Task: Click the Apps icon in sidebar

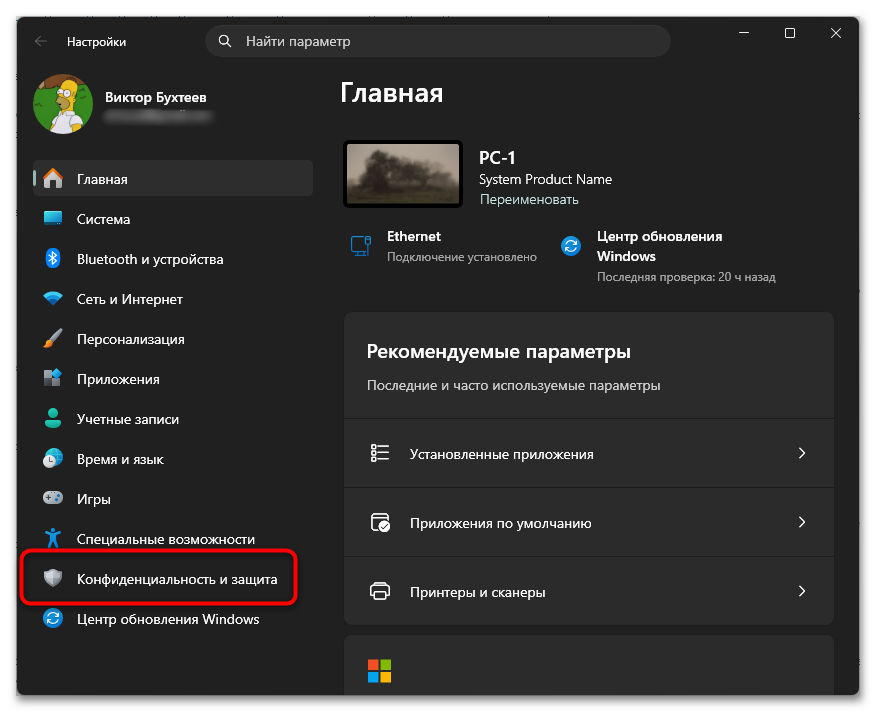Action: (53, 378)
